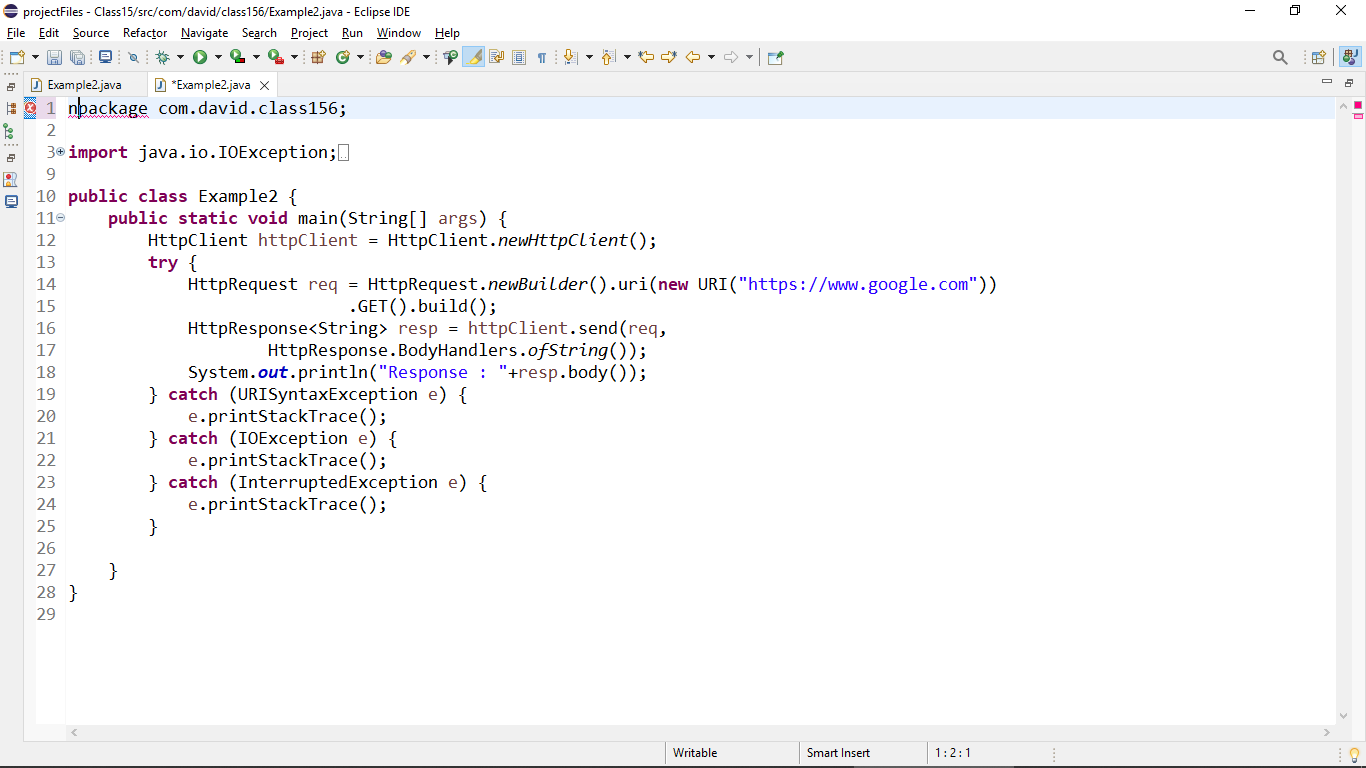Open the New wizard dropdown arrow
Screen dimensions: 1366x768
pyautogui.click(x=33, y=57)
